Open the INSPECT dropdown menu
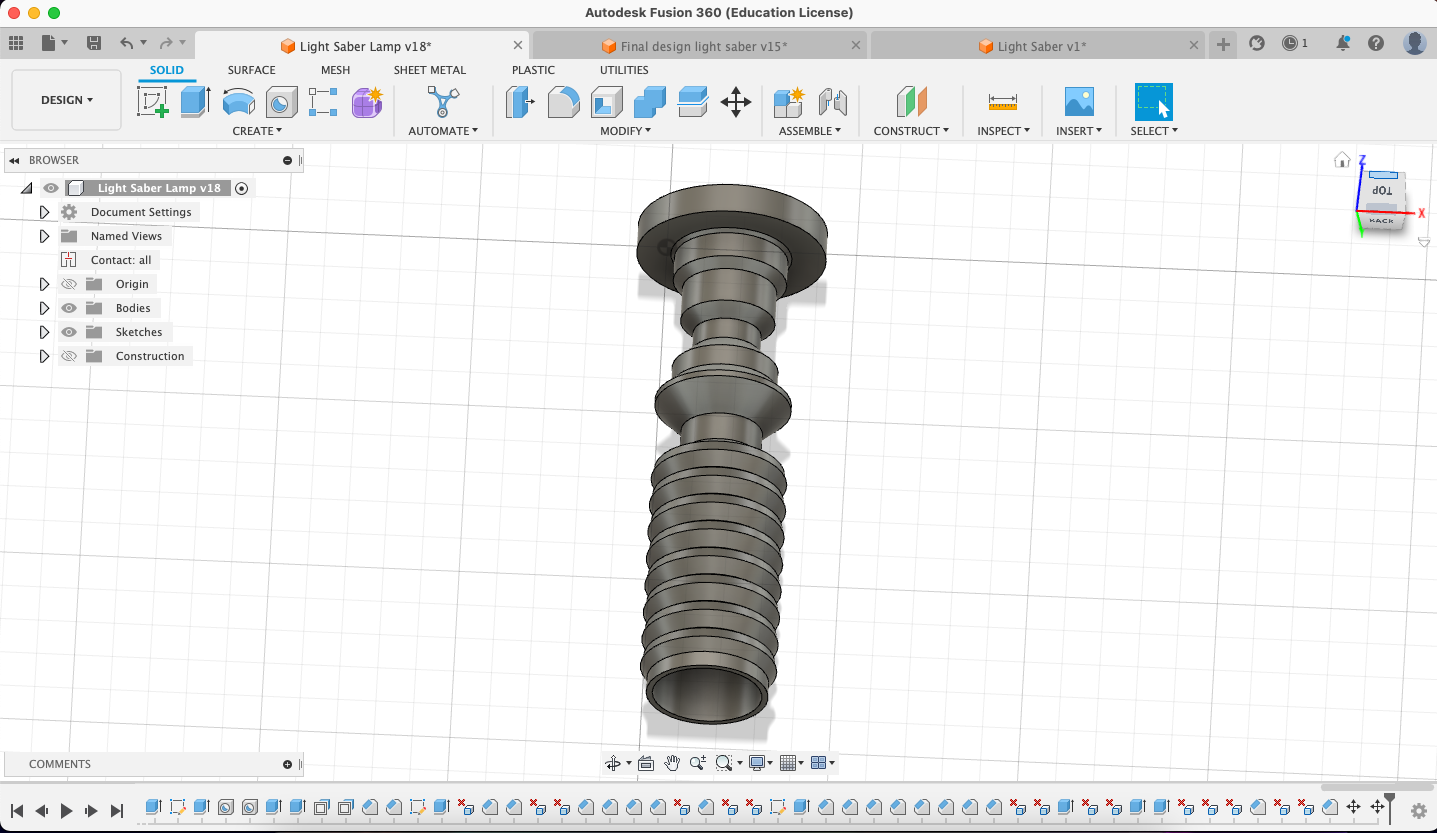 click(x=1003, y=131)
